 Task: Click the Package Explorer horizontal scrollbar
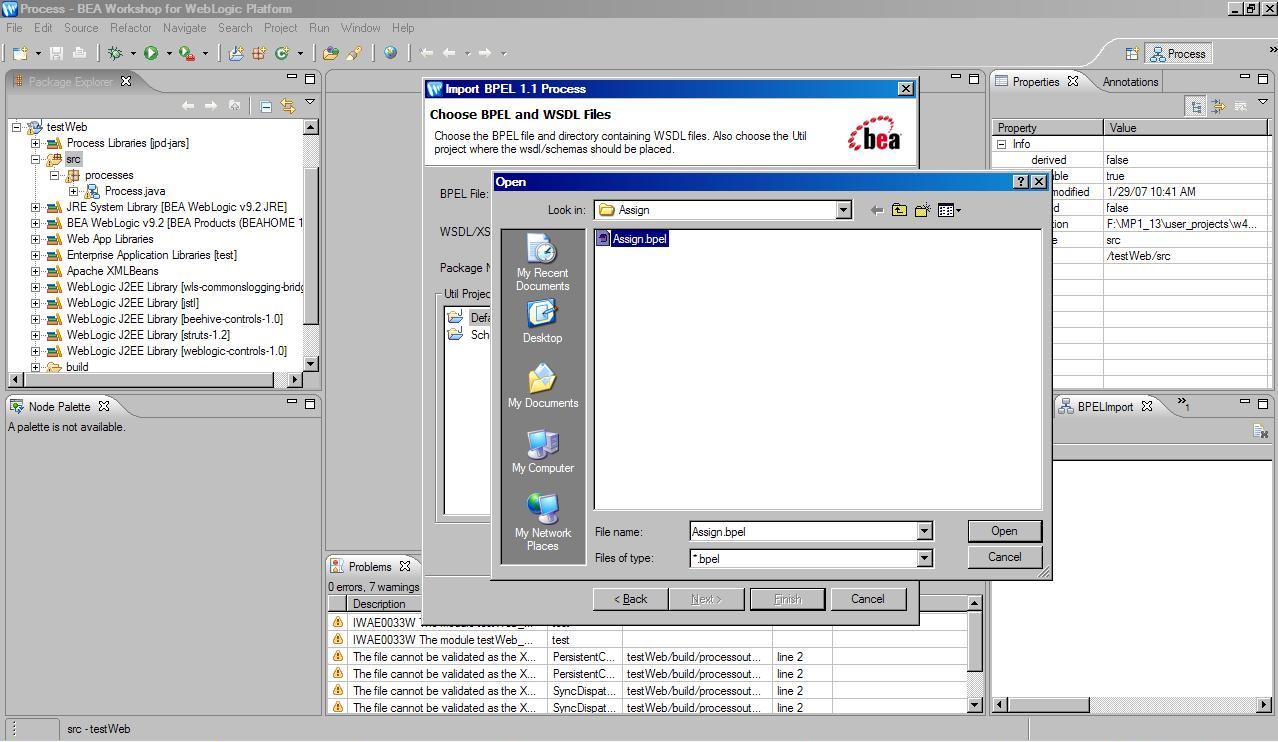pos(155,379)
